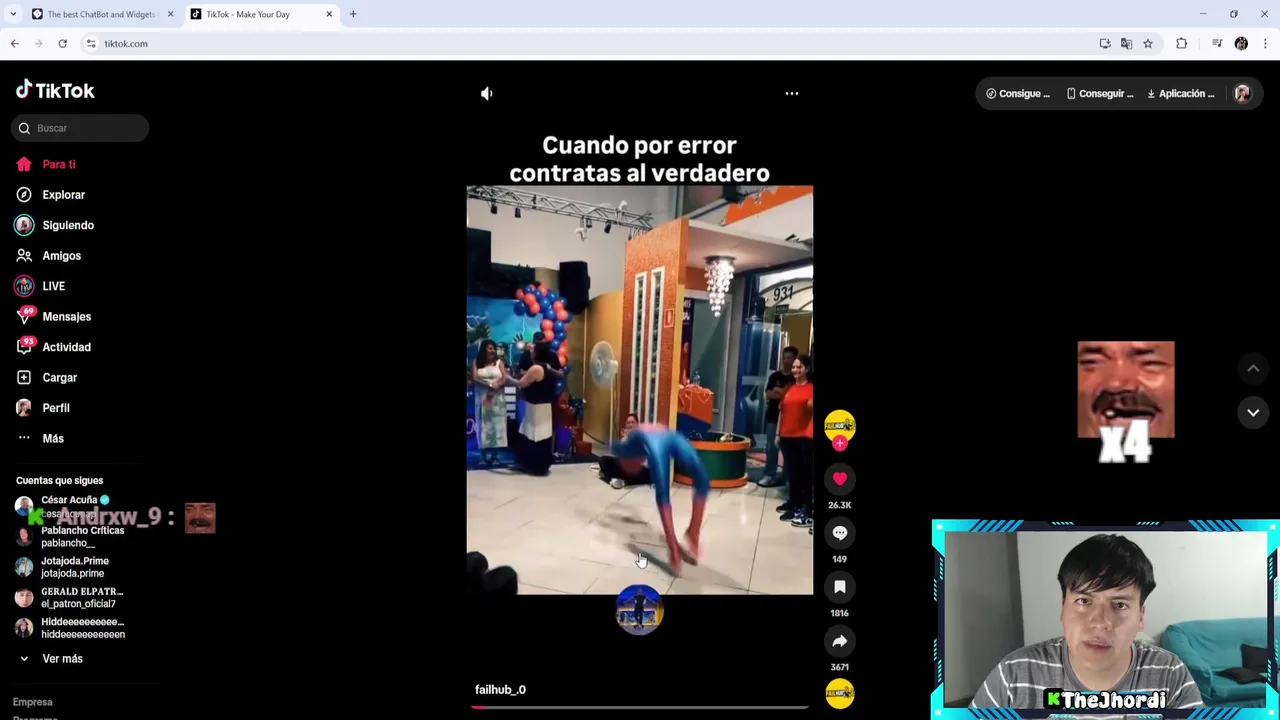The height and width of the screenshot is (720, 1280).
Task: Open the sound disc icon at bottom right
Action: 840,693
